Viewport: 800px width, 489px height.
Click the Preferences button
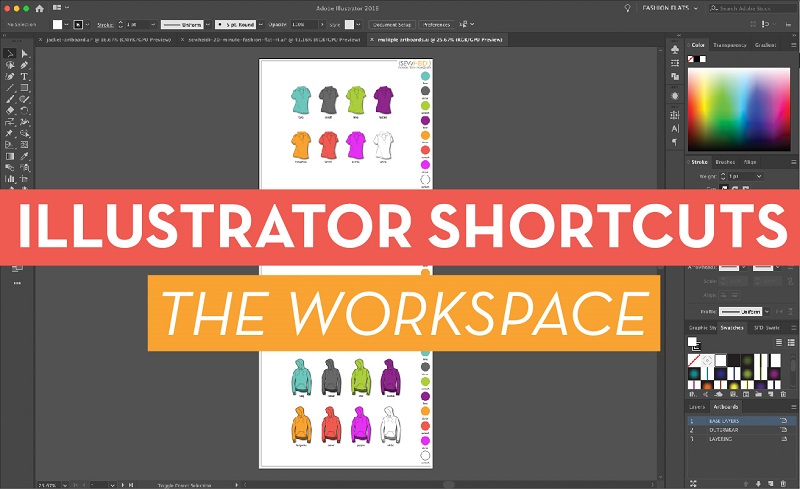pos(437,25)
